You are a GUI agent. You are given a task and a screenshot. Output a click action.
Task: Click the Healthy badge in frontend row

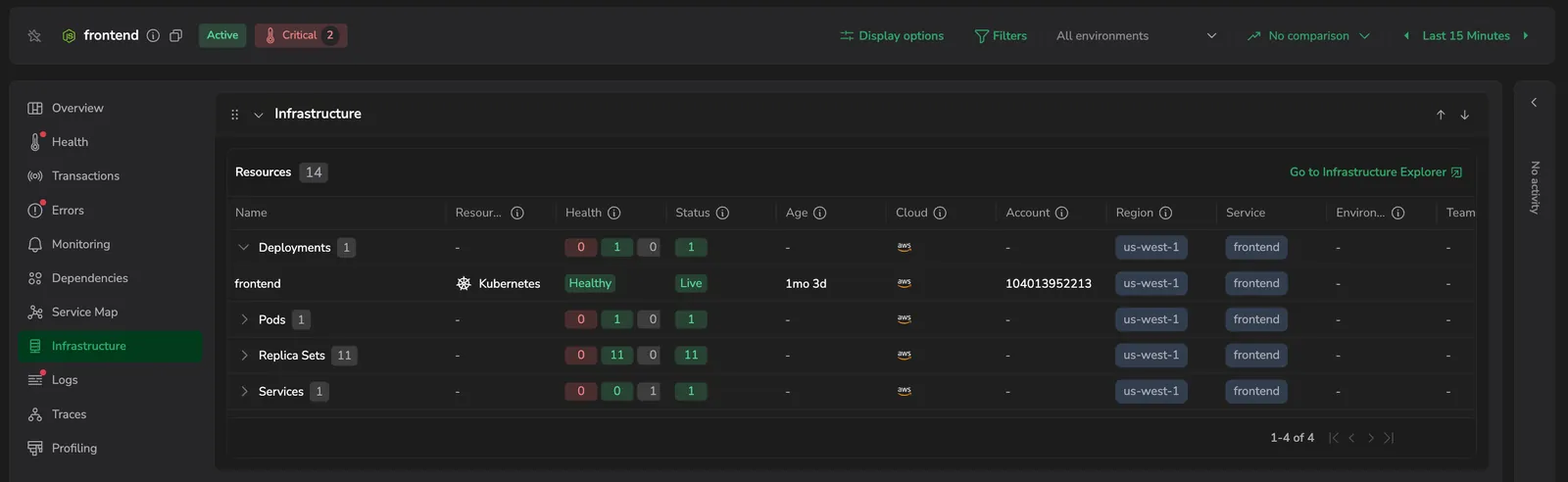[590, 283]
